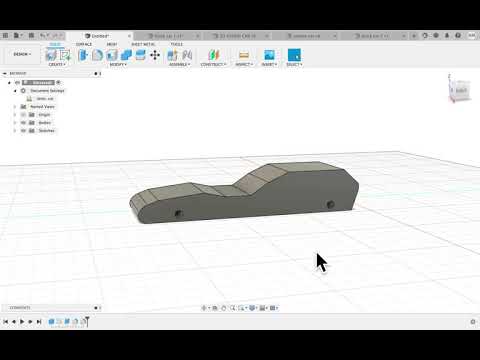Click the Insert image icon
Image resolution: width=480 pixels, height=360 pixels.
click(x=269, y=55)
